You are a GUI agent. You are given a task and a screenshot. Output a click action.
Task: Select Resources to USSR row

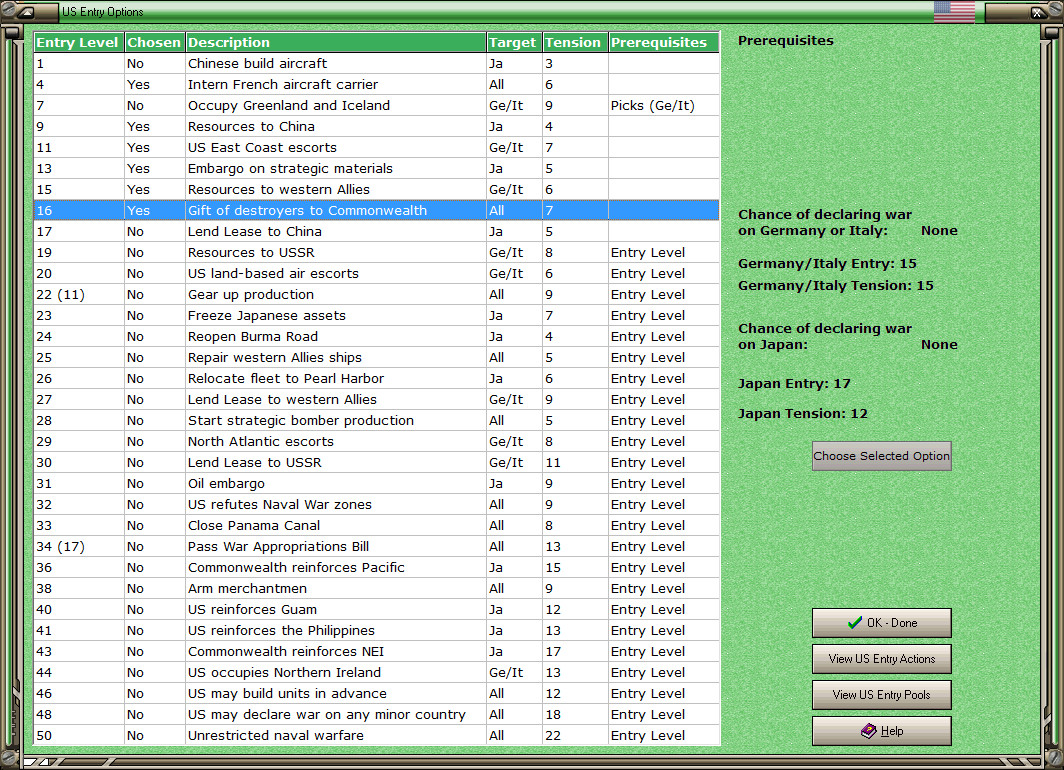(377, 252)
